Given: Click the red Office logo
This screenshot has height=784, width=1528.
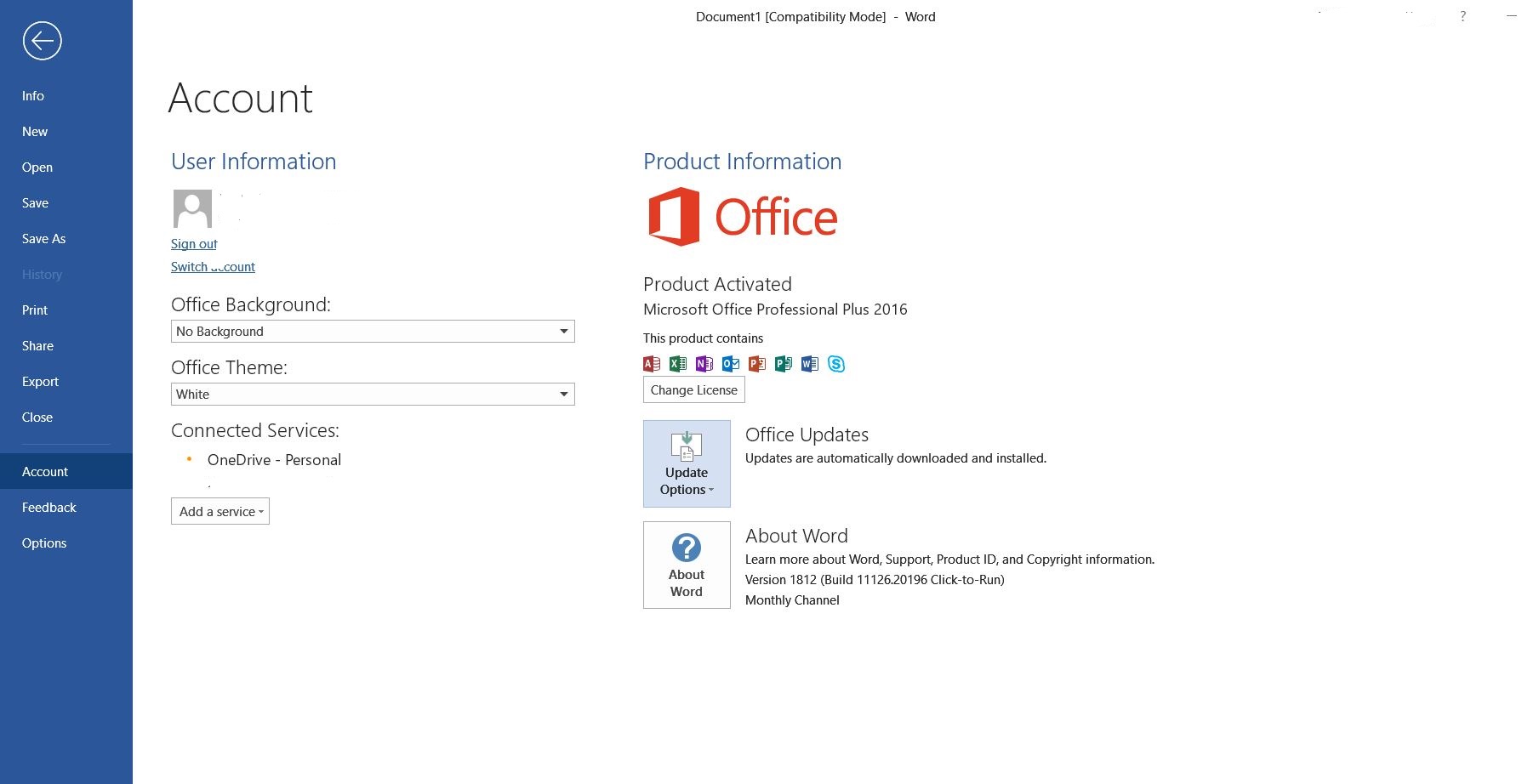Looking at the screenshot, I should pos(743,217).
